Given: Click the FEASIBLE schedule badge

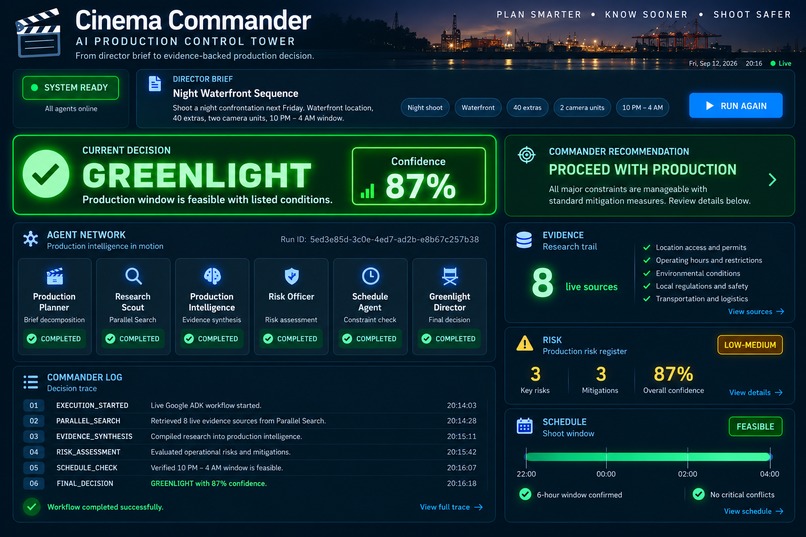Looking at the screenshot, I should 755,427.
